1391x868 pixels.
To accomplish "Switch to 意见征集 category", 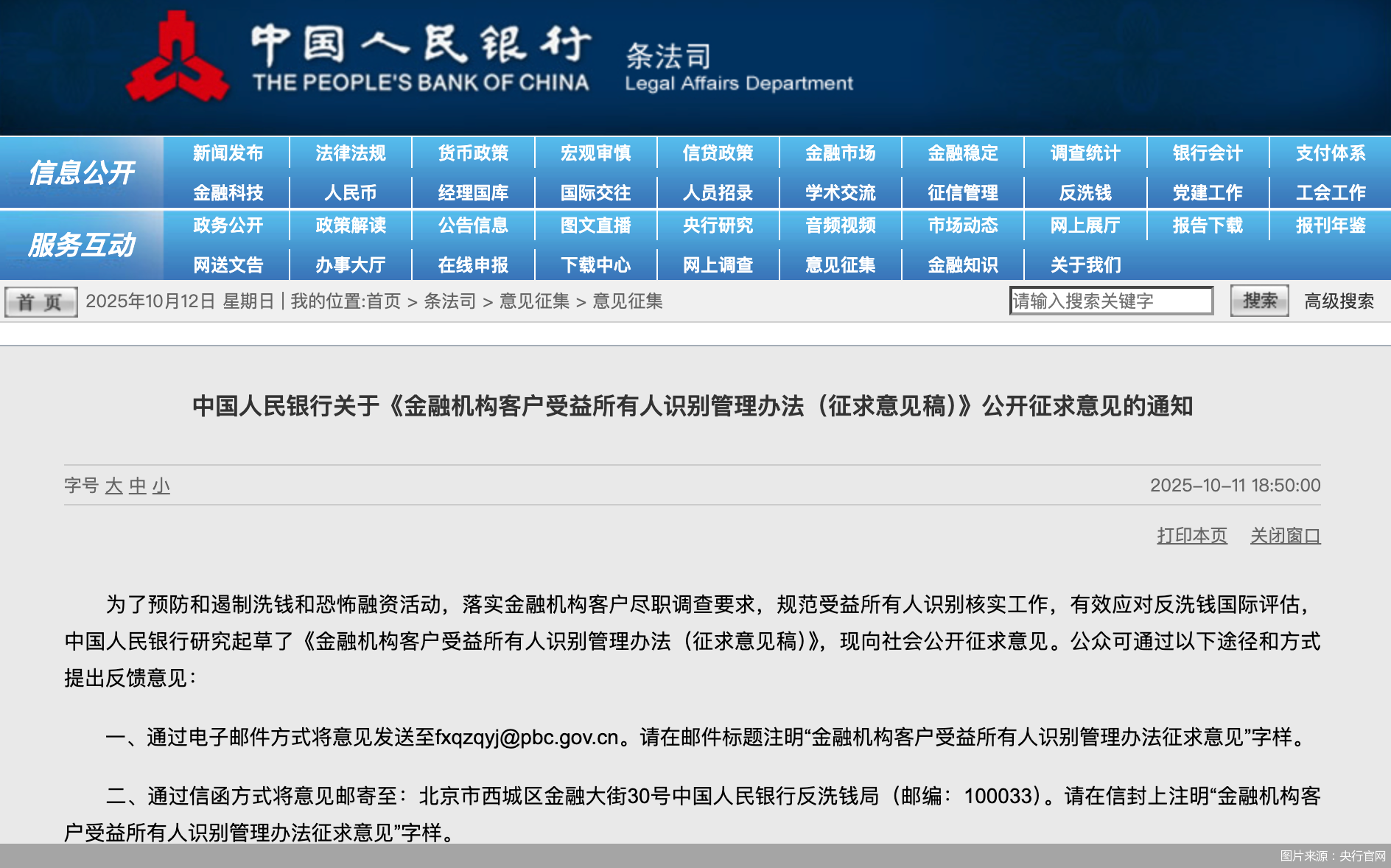I will click(x=839, y=265).
